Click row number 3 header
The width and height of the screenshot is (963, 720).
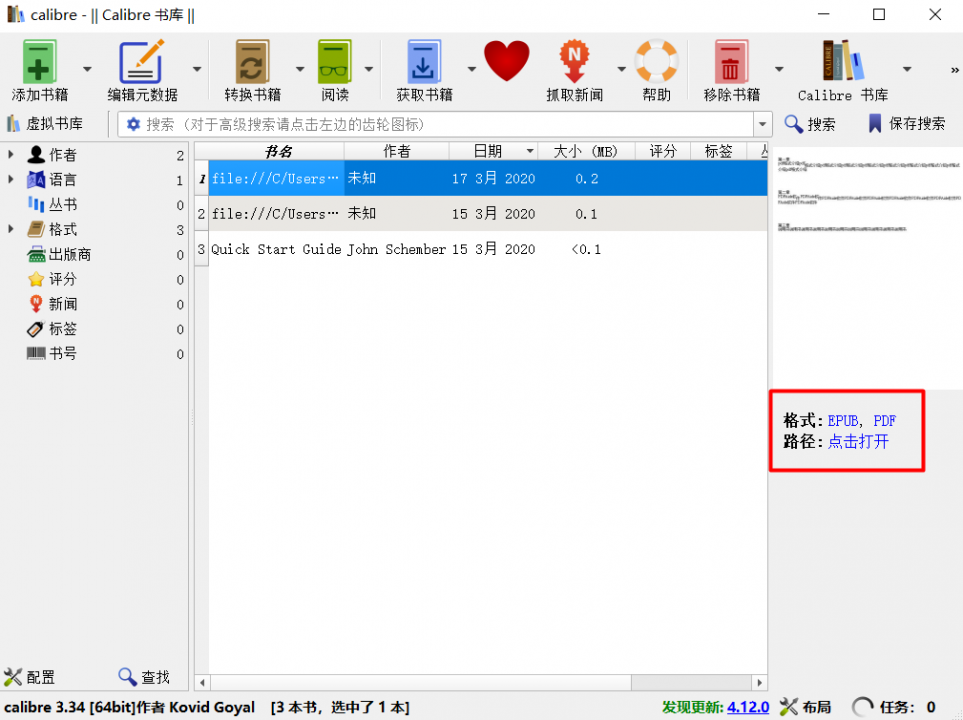pos(201,249)
